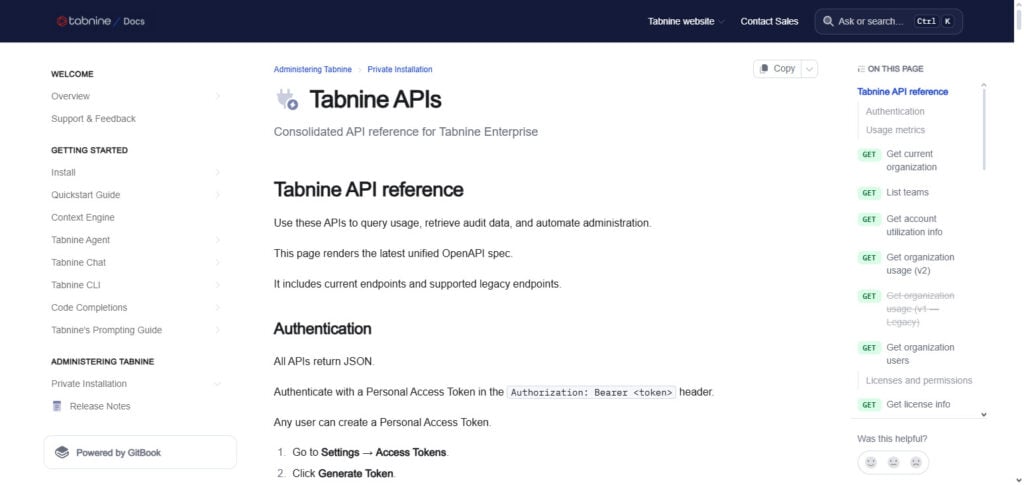This screenshot has height=485, width=1024.
Task: Click GET badge for List teams
Action: click(x=869, y=193)
